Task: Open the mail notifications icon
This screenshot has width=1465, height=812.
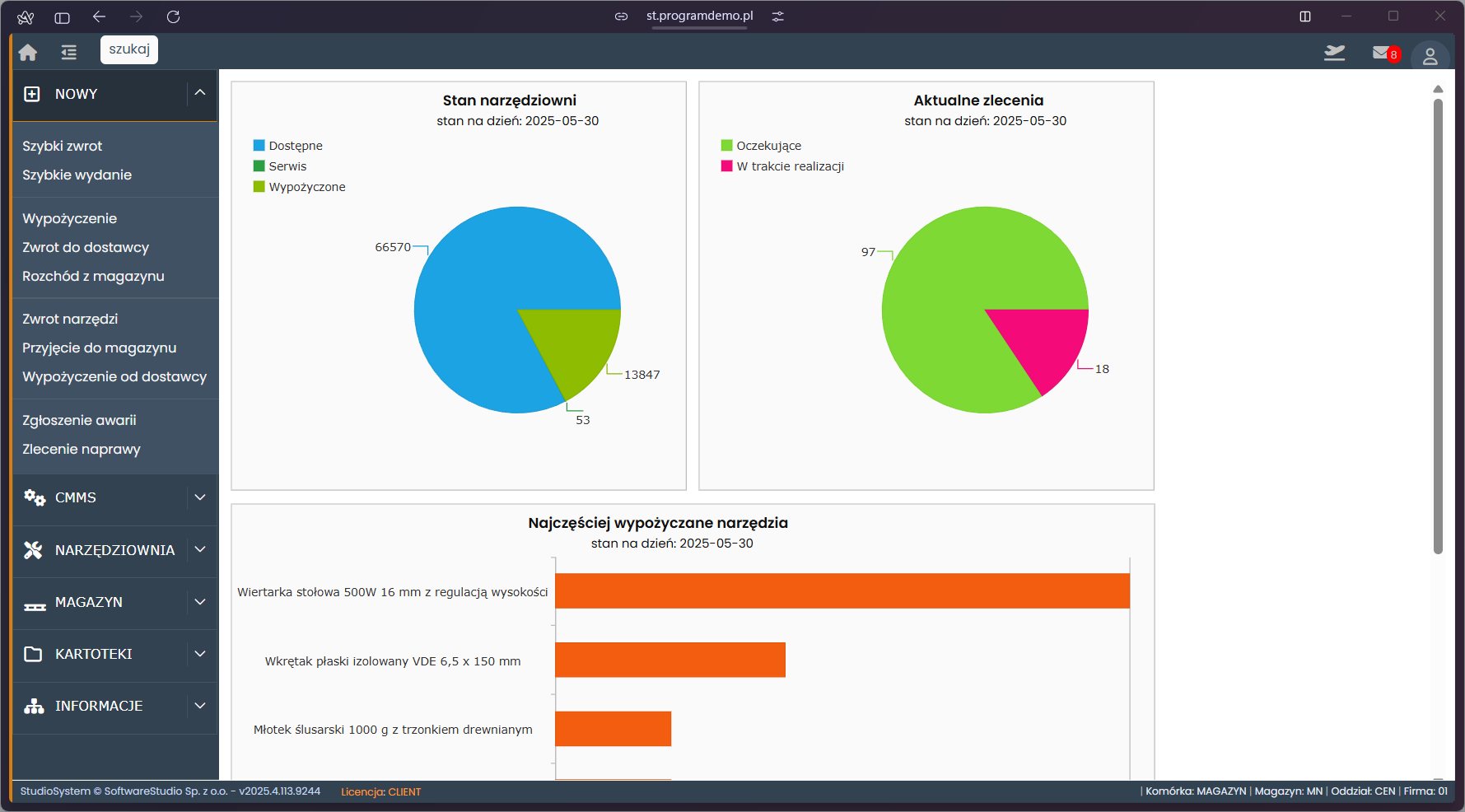Action: (1382, 54)
